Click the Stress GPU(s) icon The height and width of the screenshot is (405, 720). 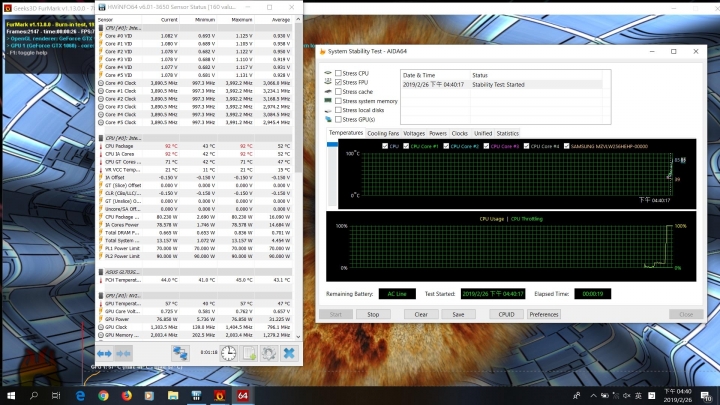click(x=328, y=119)
